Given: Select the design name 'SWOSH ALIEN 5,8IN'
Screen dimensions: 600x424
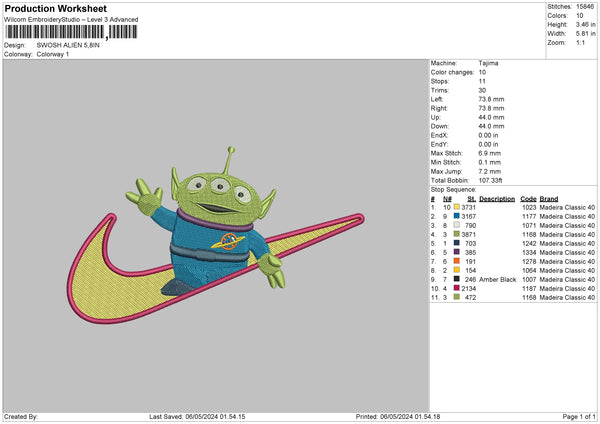Looking at the screenshot, I should tap(68, 45).
